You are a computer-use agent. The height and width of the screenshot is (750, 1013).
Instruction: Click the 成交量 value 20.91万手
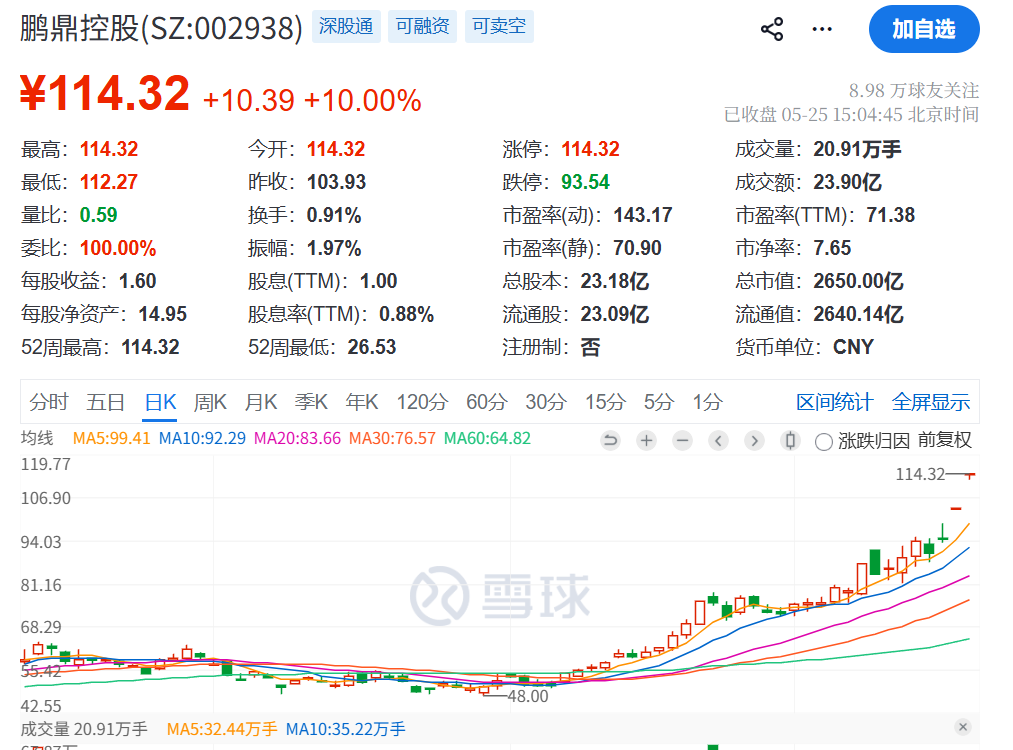[857, 149]
